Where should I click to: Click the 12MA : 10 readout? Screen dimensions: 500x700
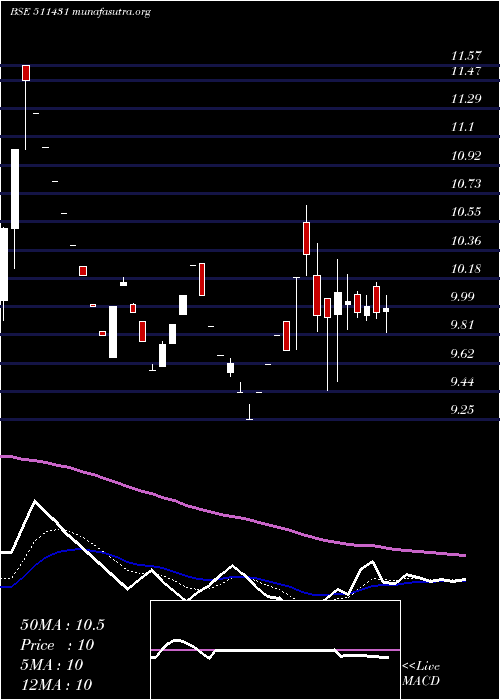pyautogui.click(x=56, y=685)
